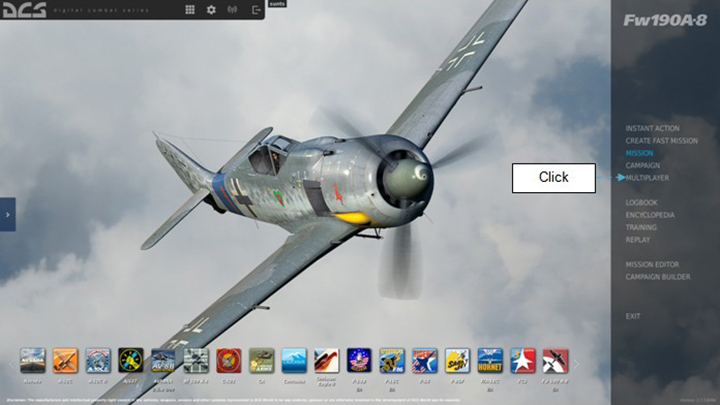Screen dimensions: 720x405
Task: Open the Multiplayer menu item
Action: click(647, 178)
